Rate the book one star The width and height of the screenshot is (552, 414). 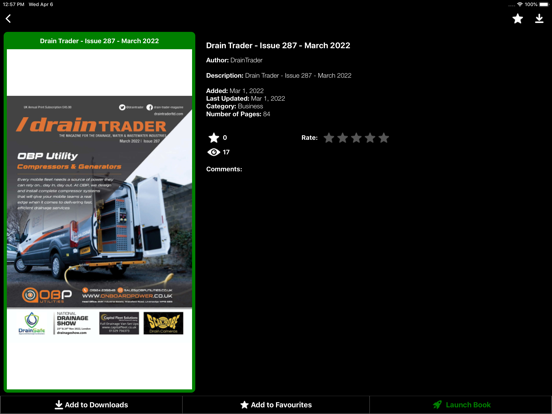pos(329,138)
